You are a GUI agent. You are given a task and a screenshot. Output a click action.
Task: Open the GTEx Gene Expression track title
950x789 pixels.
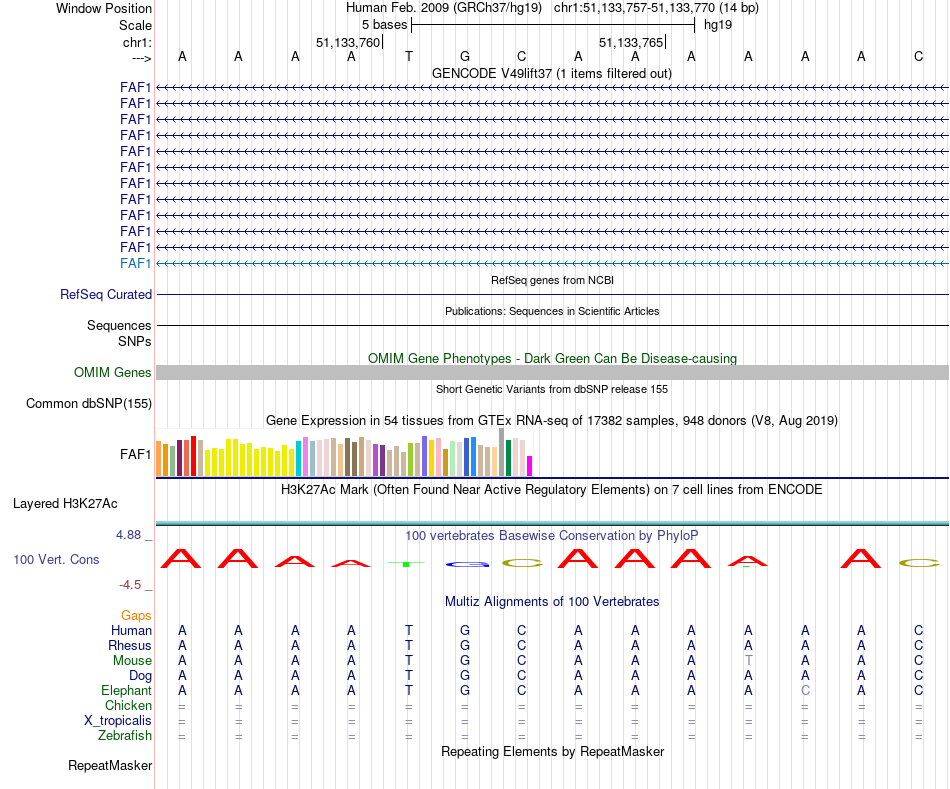(x=552, y=421)
